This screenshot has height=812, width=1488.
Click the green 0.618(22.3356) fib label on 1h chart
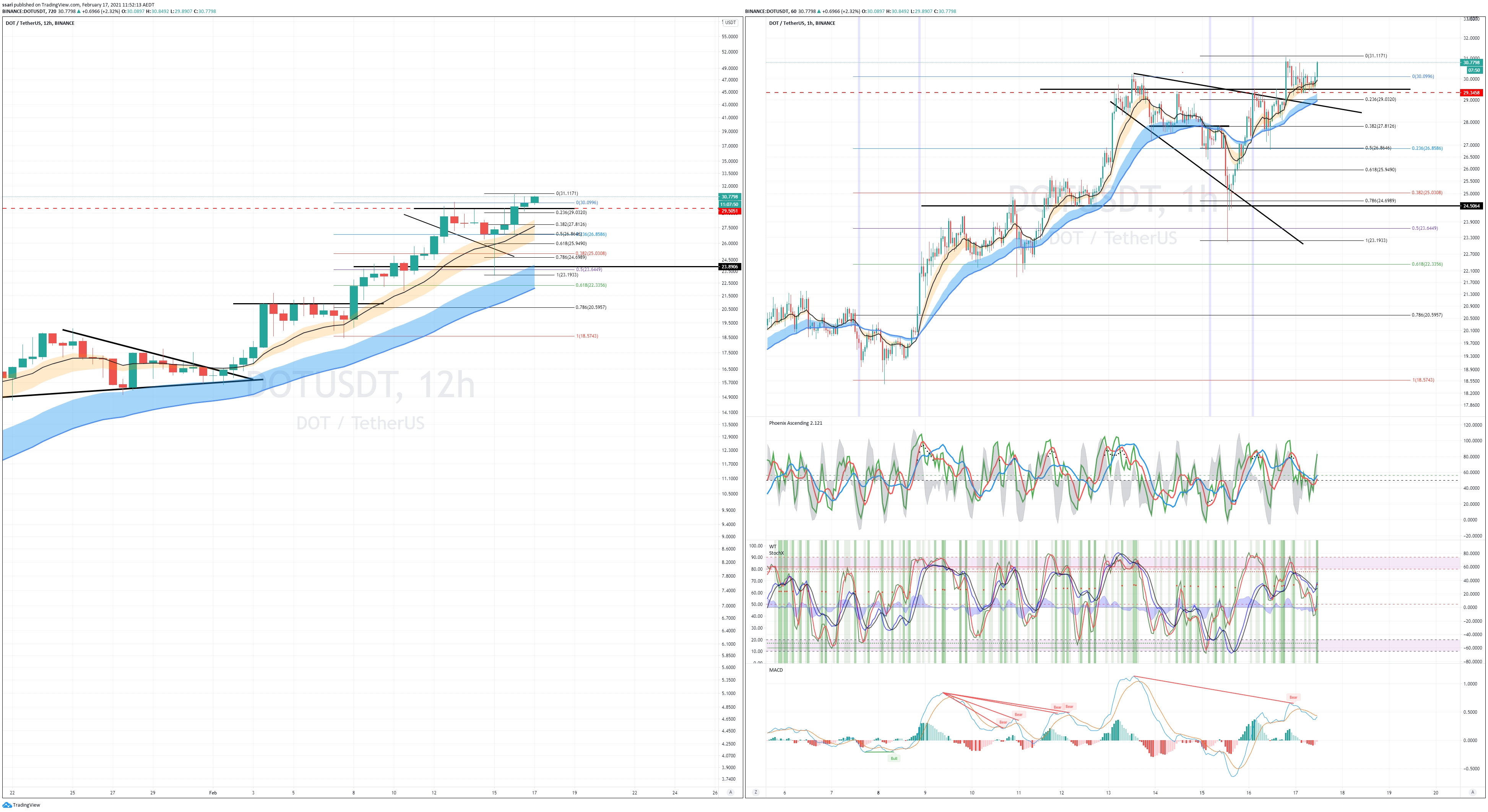coord(1427,264)
